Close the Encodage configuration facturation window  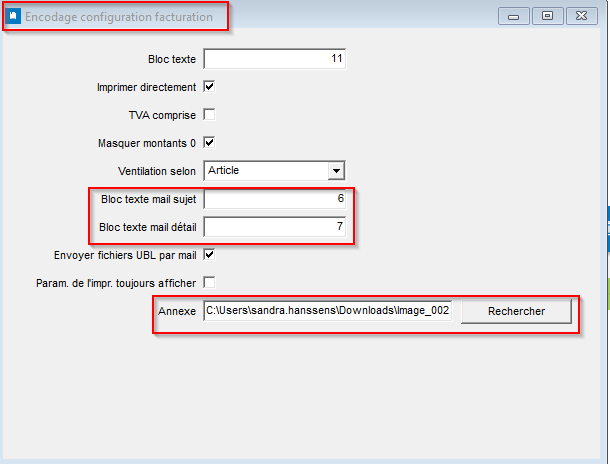(582, 16)
